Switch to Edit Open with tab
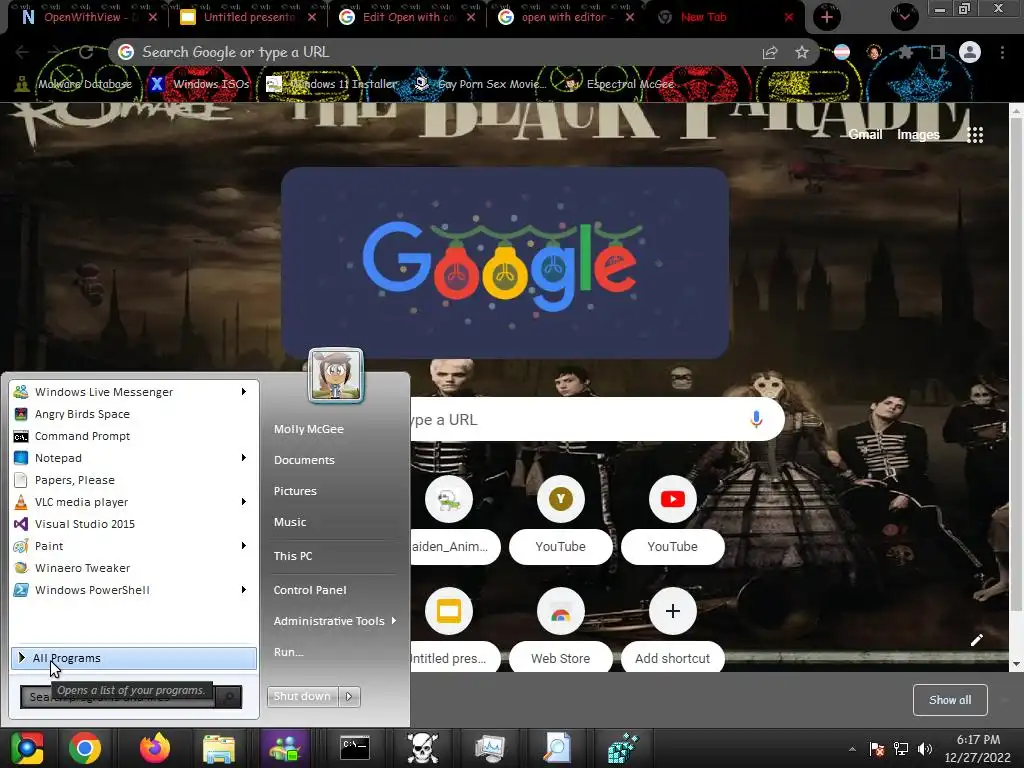Image resolution: width=1024 pixels, height=768 pixels. (408, 17)
